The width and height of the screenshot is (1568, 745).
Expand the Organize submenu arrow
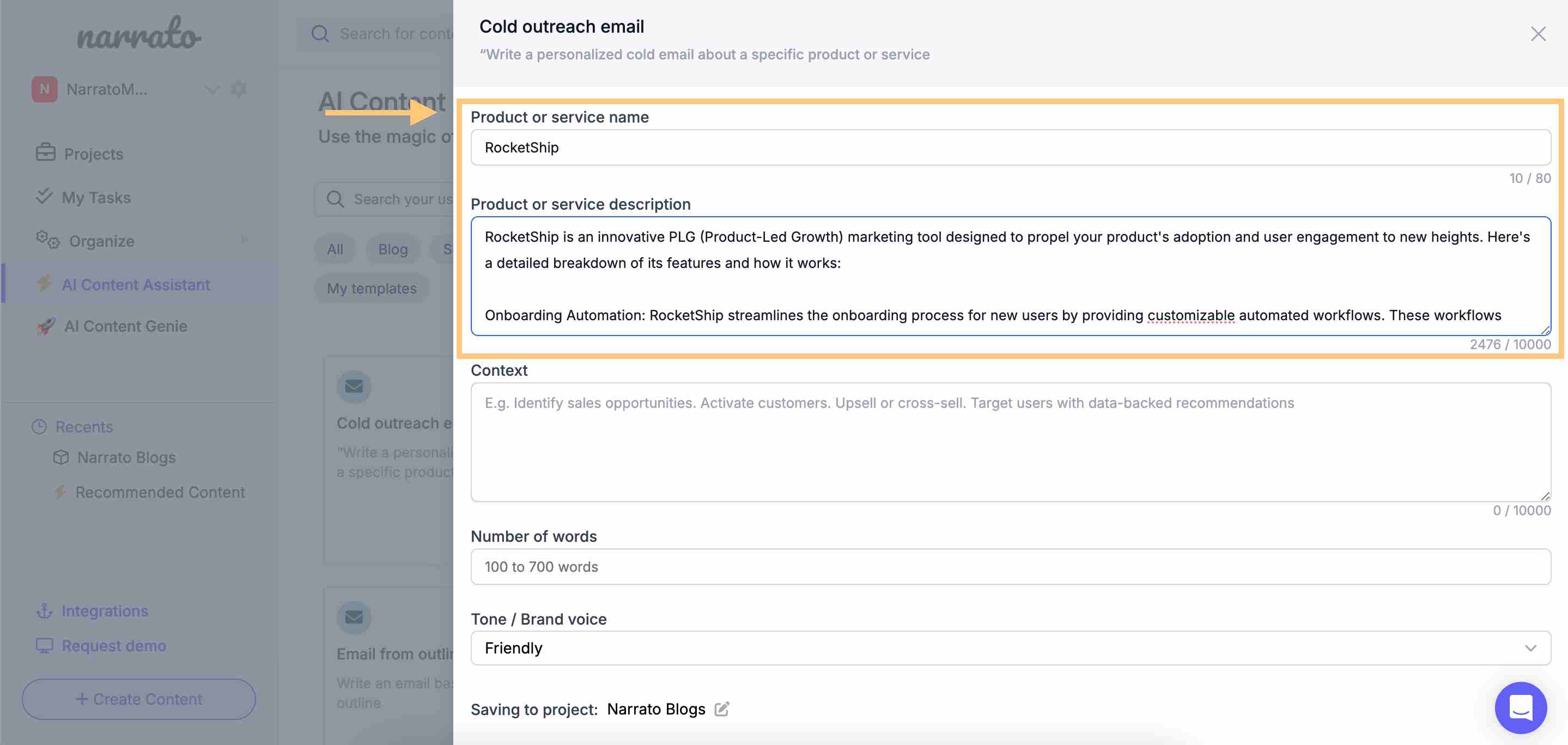click(245, 240)
